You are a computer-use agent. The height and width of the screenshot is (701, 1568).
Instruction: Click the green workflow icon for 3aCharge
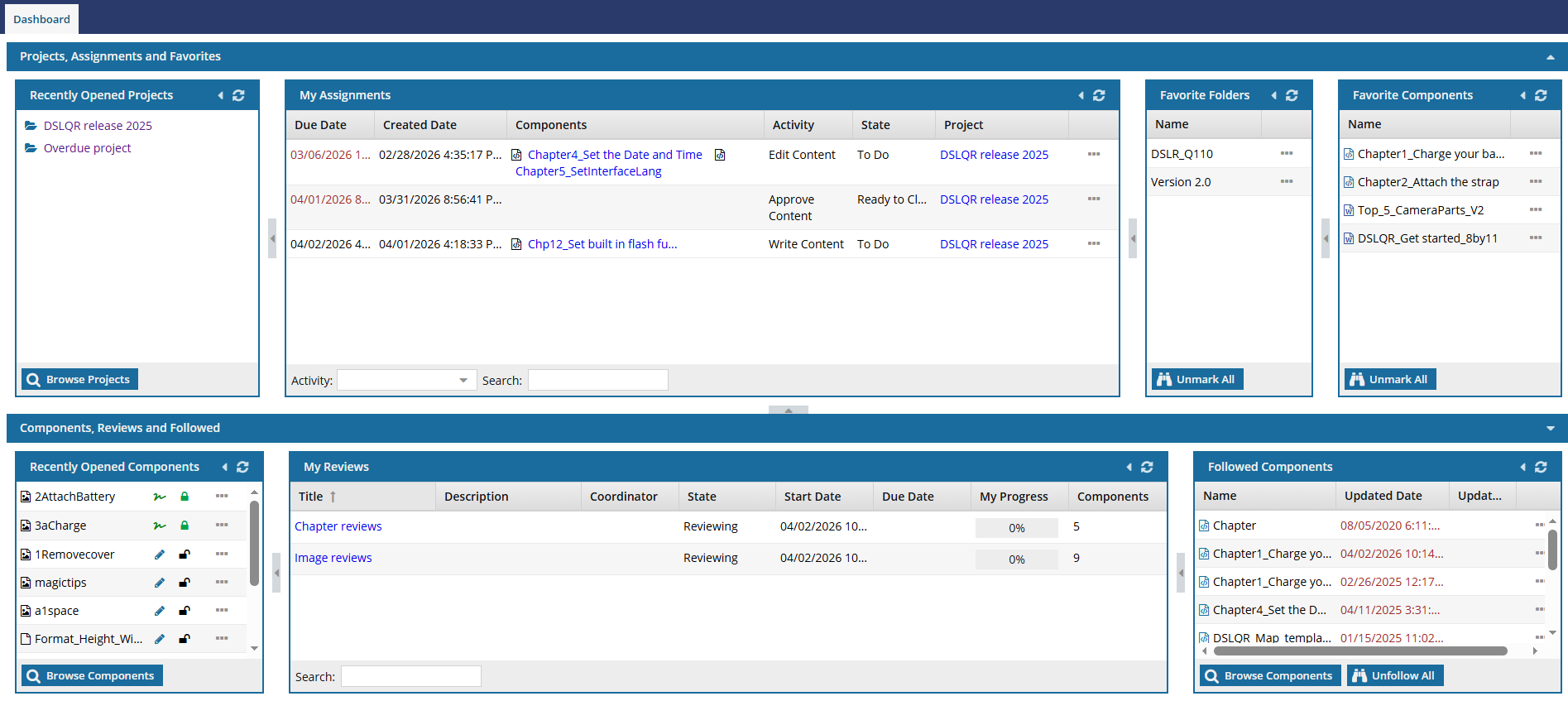coord(160,526)
